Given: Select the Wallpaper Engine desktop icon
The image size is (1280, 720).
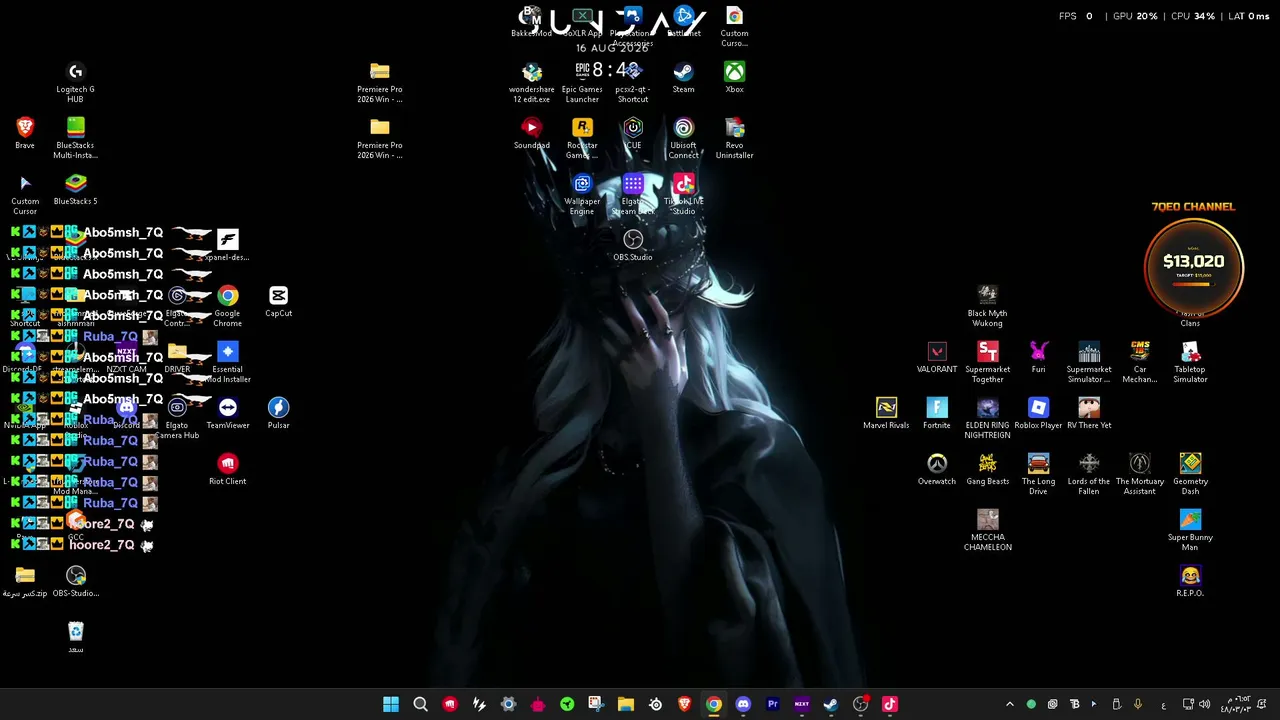Looking at the screenshot, I should 582,194.
